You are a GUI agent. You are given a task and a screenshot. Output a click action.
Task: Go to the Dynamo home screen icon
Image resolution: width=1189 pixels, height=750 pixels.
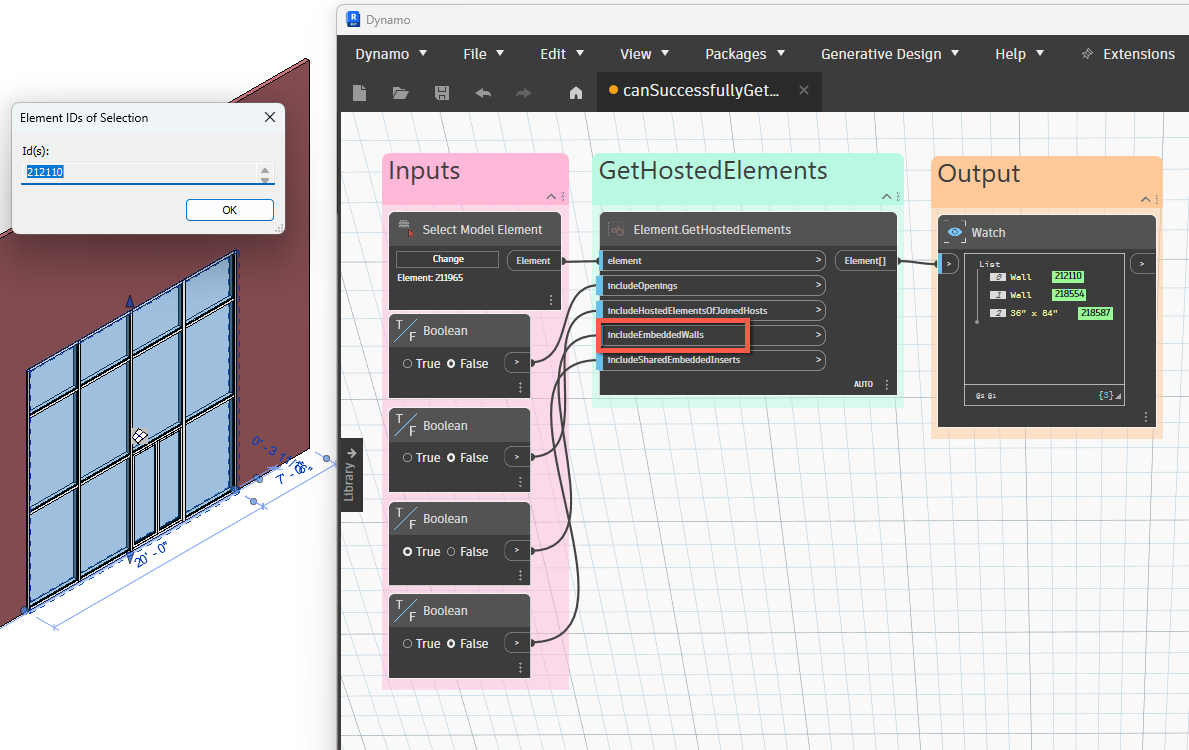[576, 93]
